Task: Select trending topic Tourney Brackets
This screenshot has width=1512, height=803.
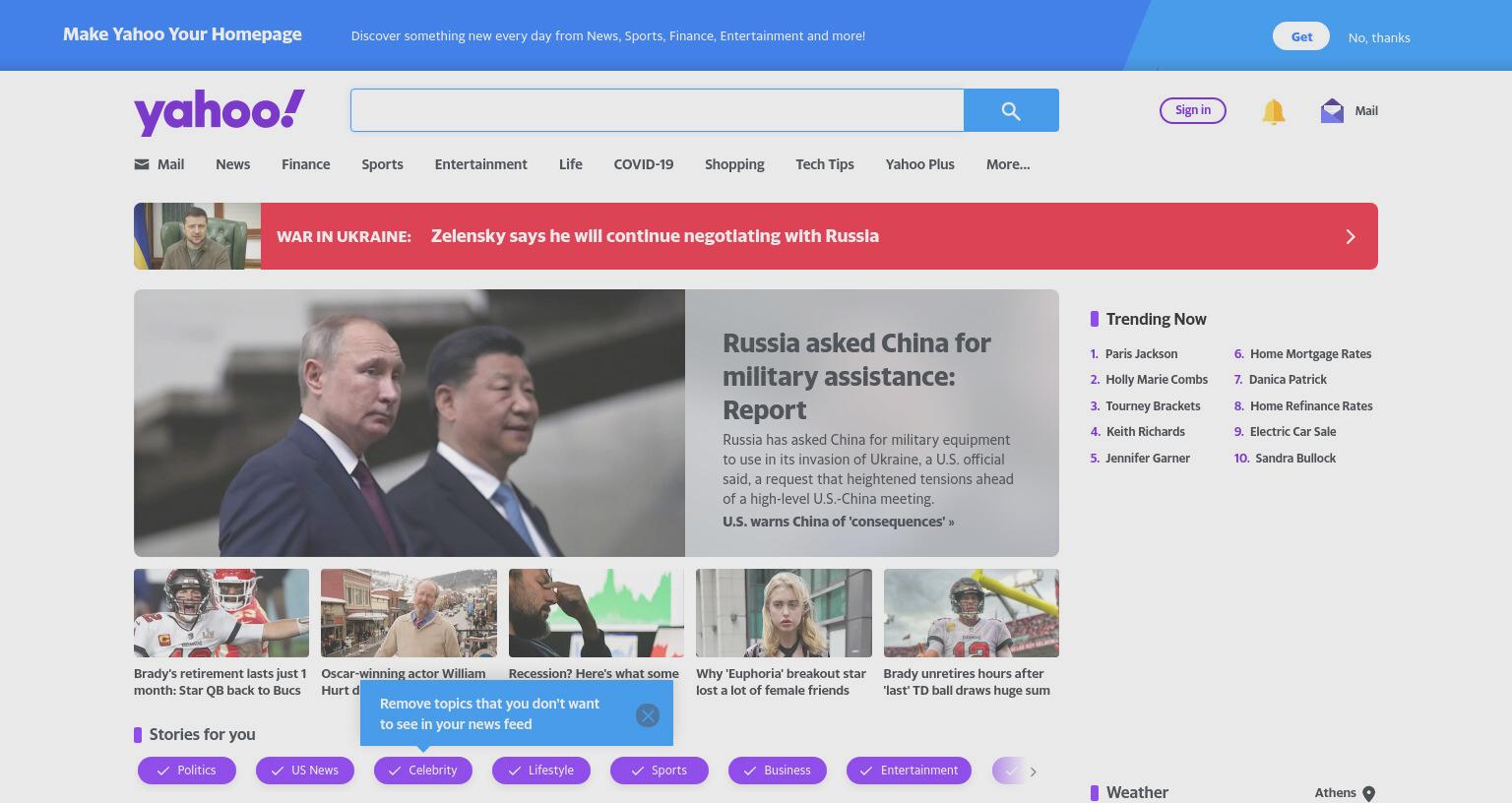Action: pyautogui.click(x=1153, y=406)
